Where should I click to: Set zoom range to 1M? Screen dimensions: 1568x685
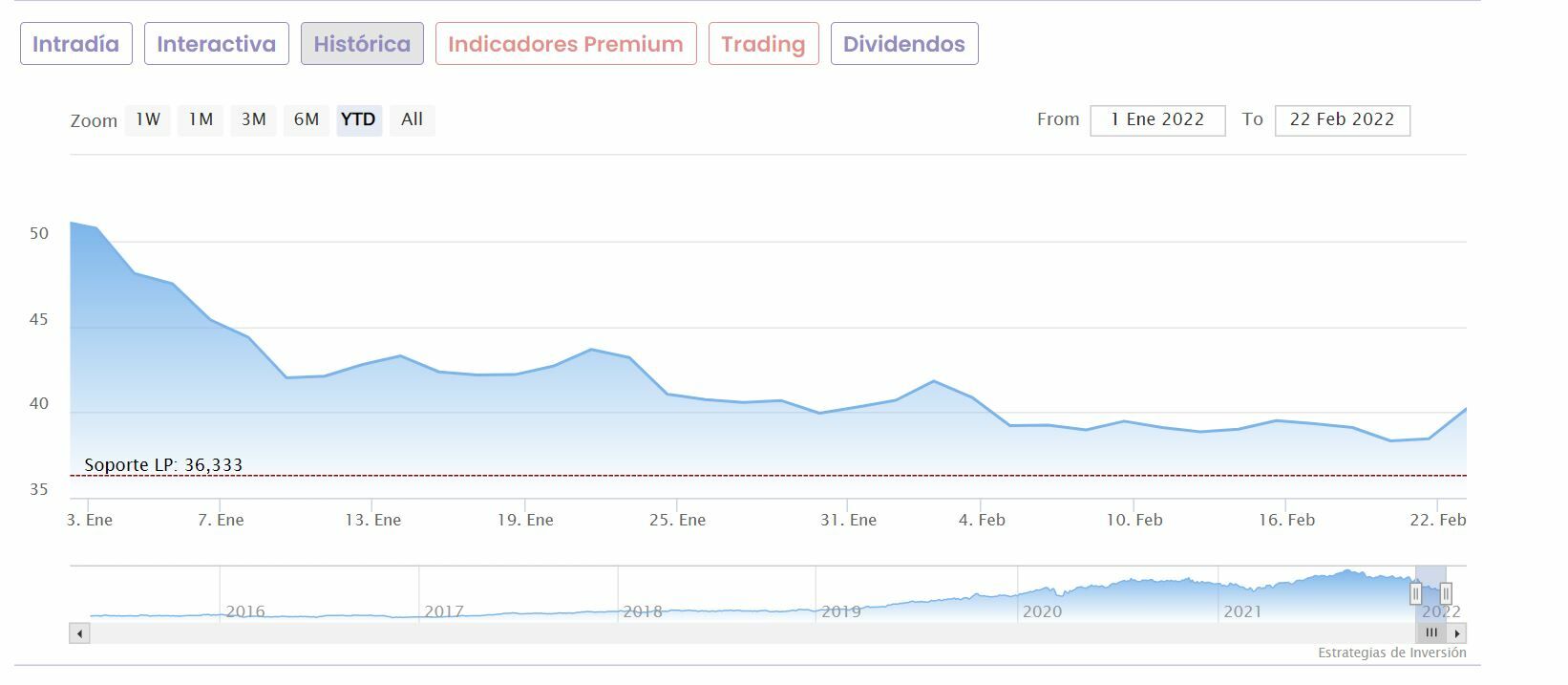coord(201,120)
